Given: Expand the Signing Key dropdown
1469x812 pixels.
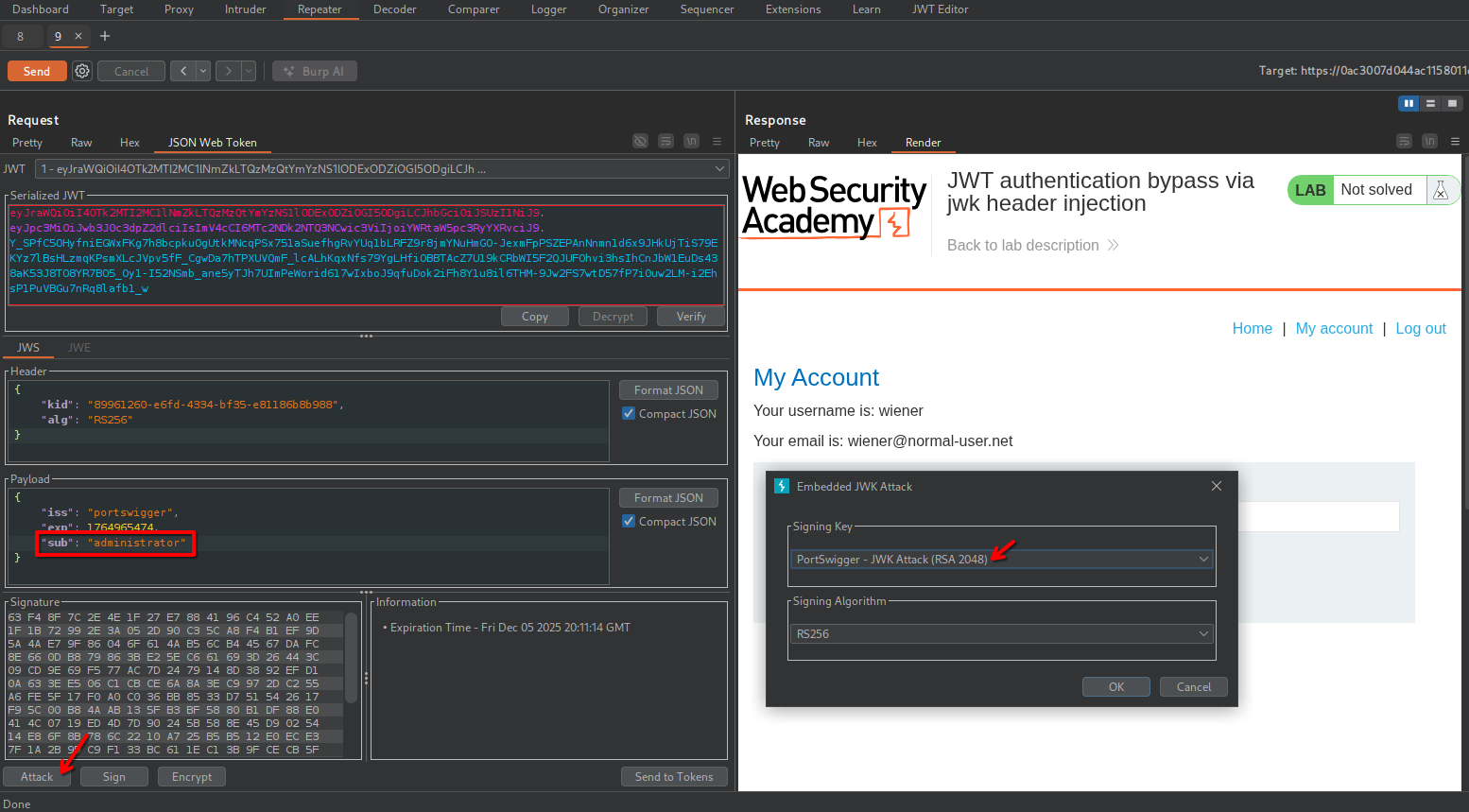Looking at the screenshot, I should pos(1001,560).
